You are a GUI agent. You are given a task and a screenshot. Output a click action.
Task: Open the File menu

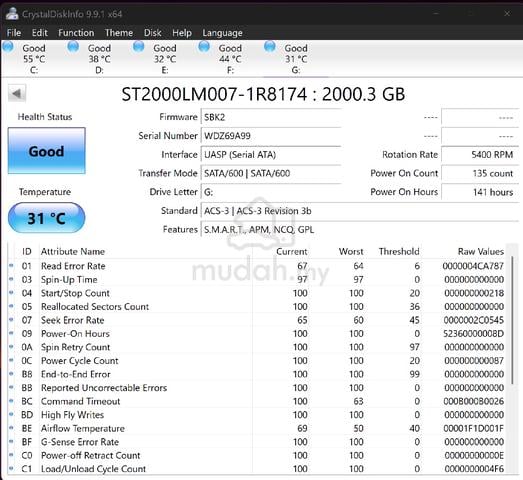14,33
